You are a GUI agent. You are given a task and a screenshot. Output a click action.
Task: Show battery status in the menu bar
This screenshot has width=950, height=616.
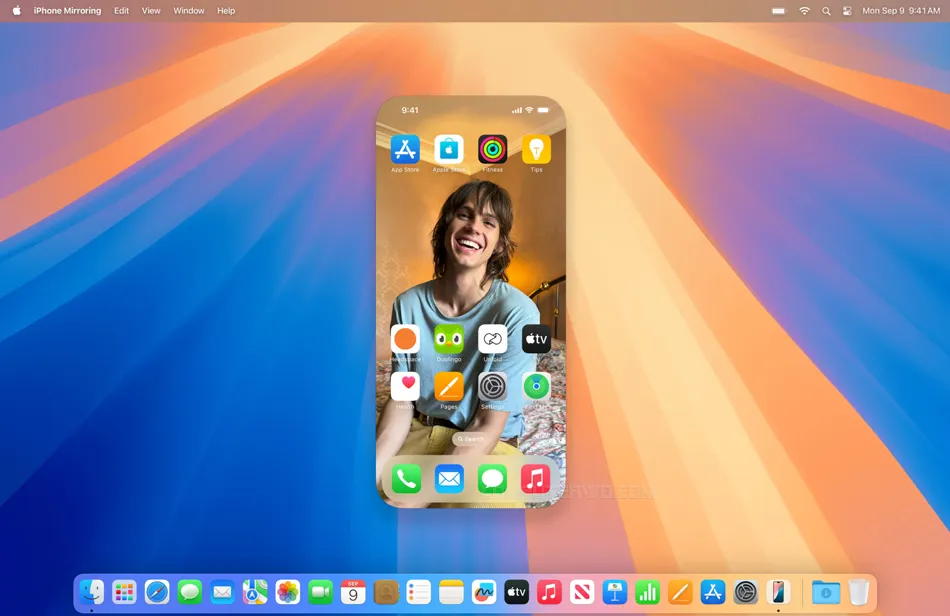[779, 11]
